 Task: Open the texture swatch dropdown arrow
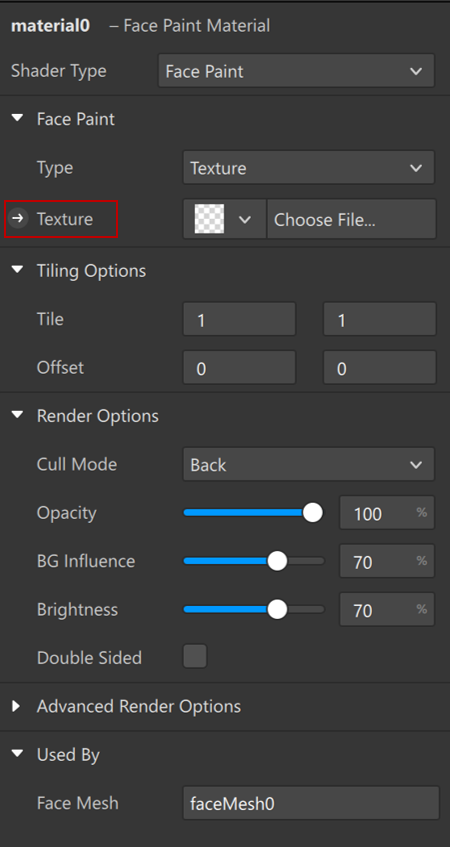tap(245, 219)
